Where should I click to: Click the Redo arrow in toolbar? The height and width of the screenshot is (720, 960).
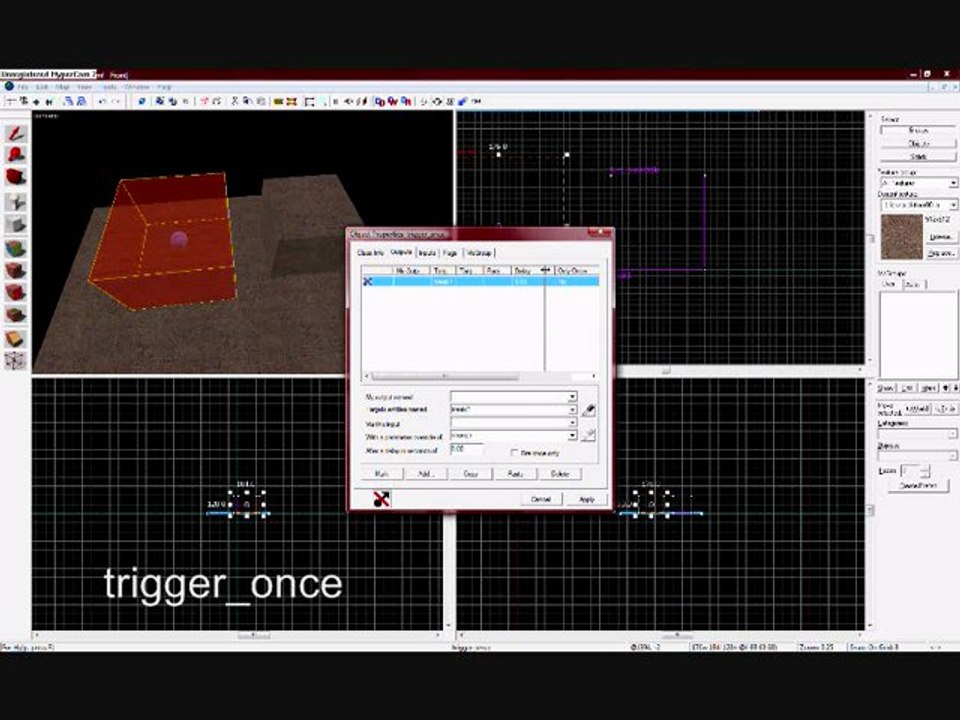[x=116, y=101]
